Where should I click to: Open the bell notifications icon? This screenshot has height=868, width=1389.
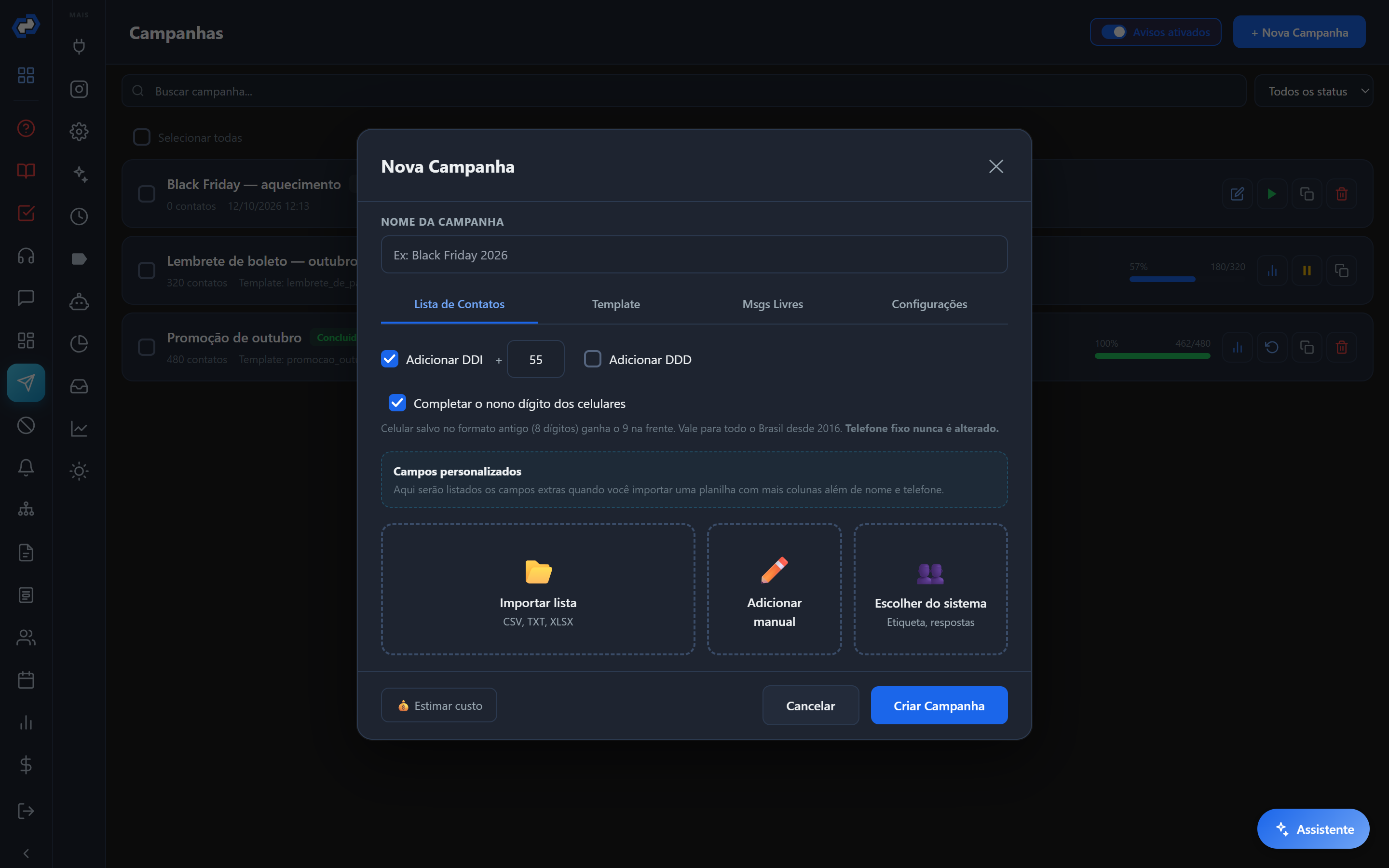26,468
